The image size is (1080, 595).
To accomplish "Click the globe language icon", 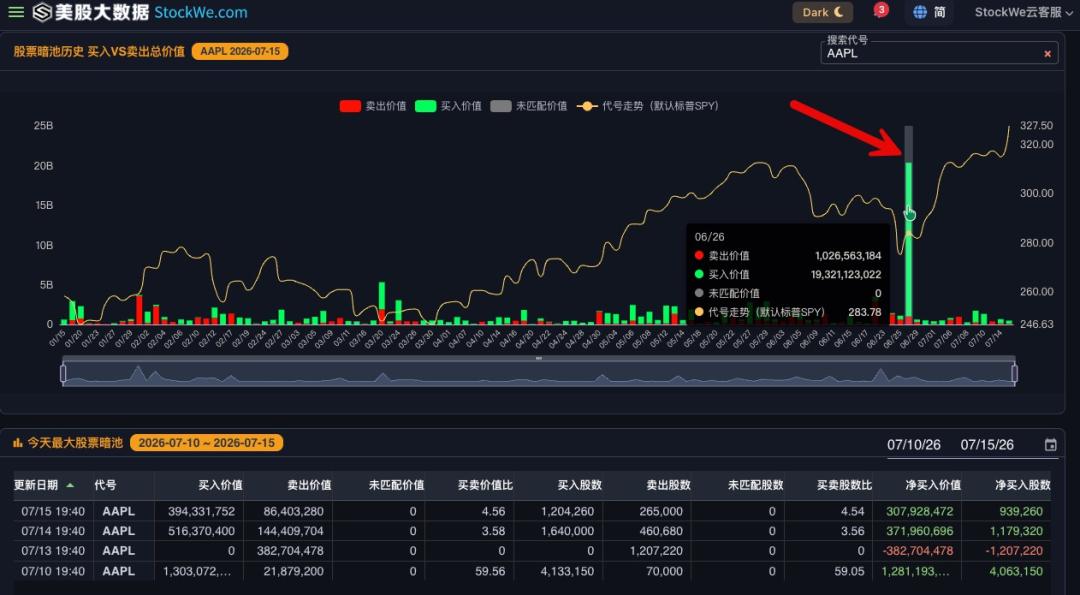I will click(920, 12).
